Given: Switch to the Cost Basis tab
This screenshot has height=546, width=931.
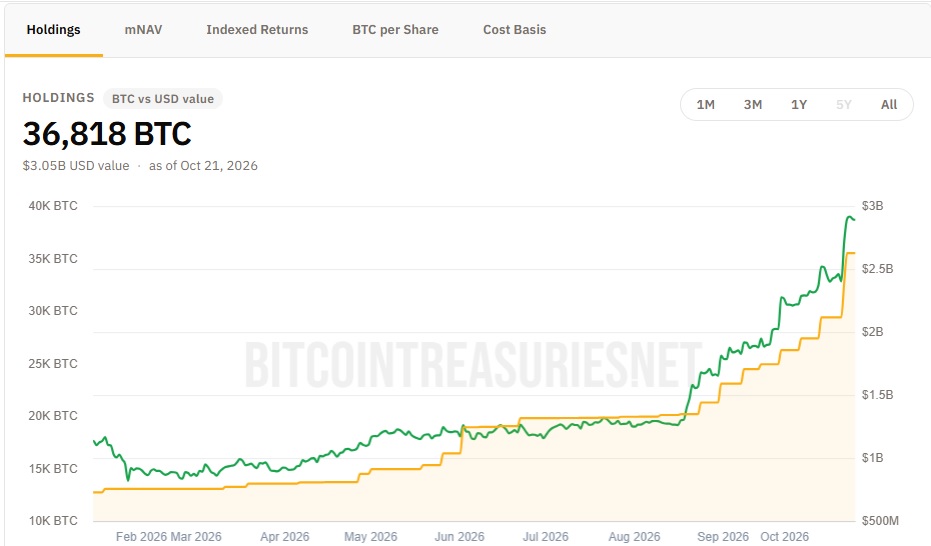Looking at the screenshot, I should tap(514, 30).
